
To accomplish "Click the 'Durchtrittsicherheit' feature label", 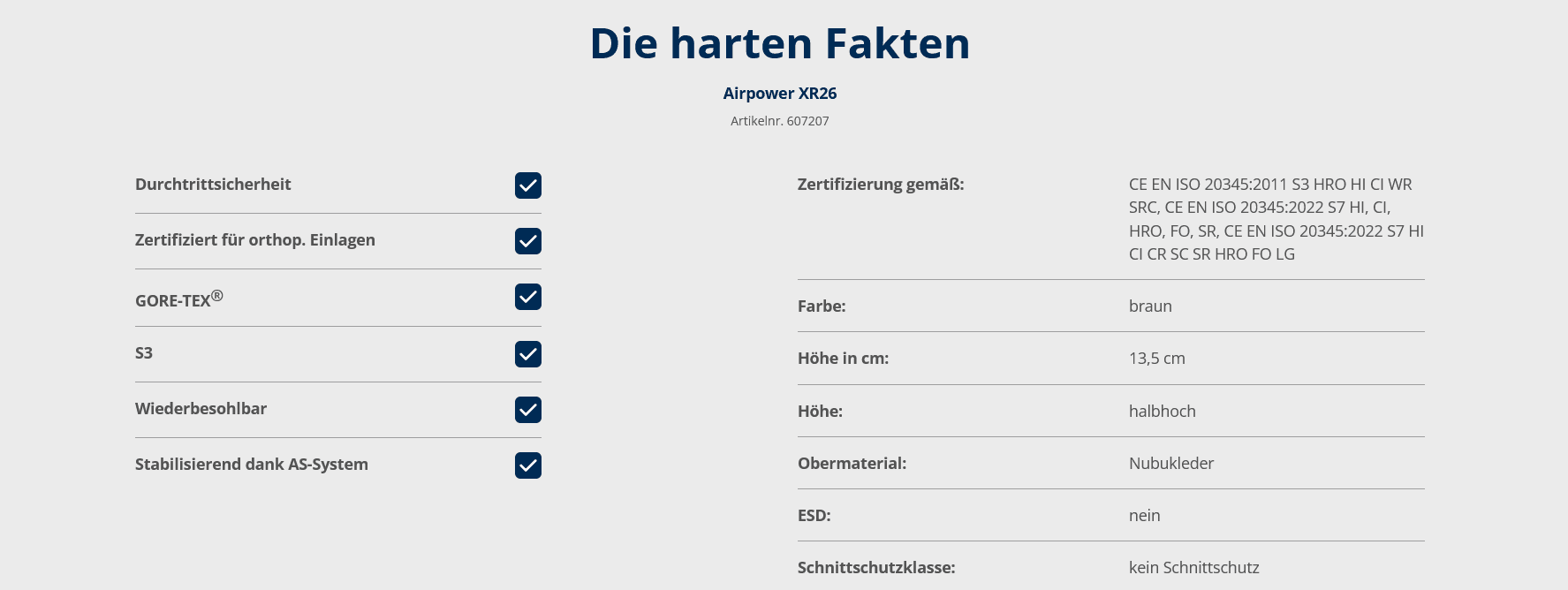I will pos(213,185).
